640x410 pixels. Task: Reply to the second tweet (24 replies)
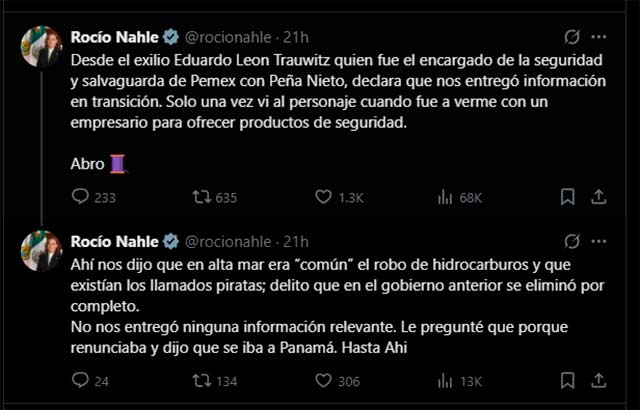pos(80,380)
